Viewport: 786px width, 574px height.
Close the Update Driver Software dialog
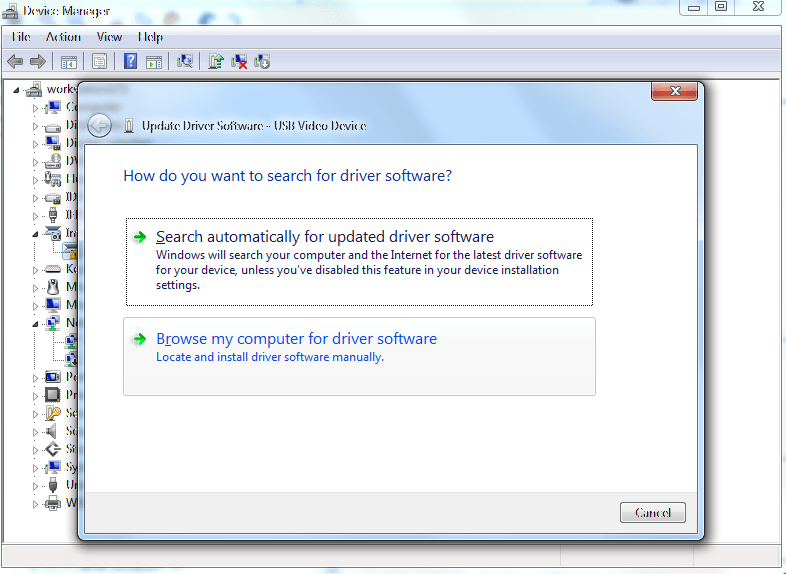(x=674, y=91)
